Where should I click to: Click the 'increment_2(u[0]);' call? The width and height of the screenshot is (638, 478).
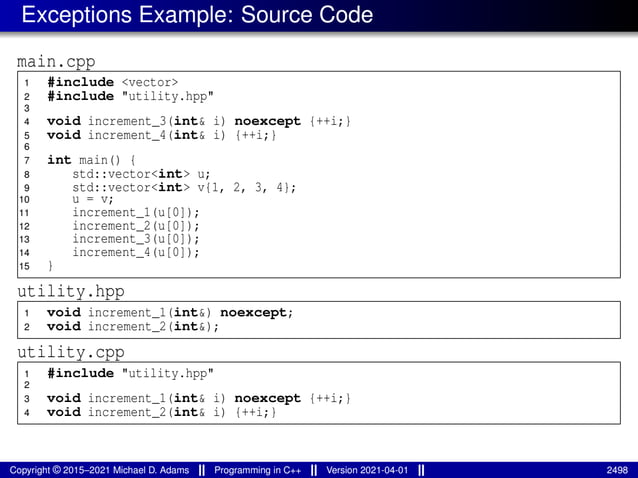click(136, 226)
